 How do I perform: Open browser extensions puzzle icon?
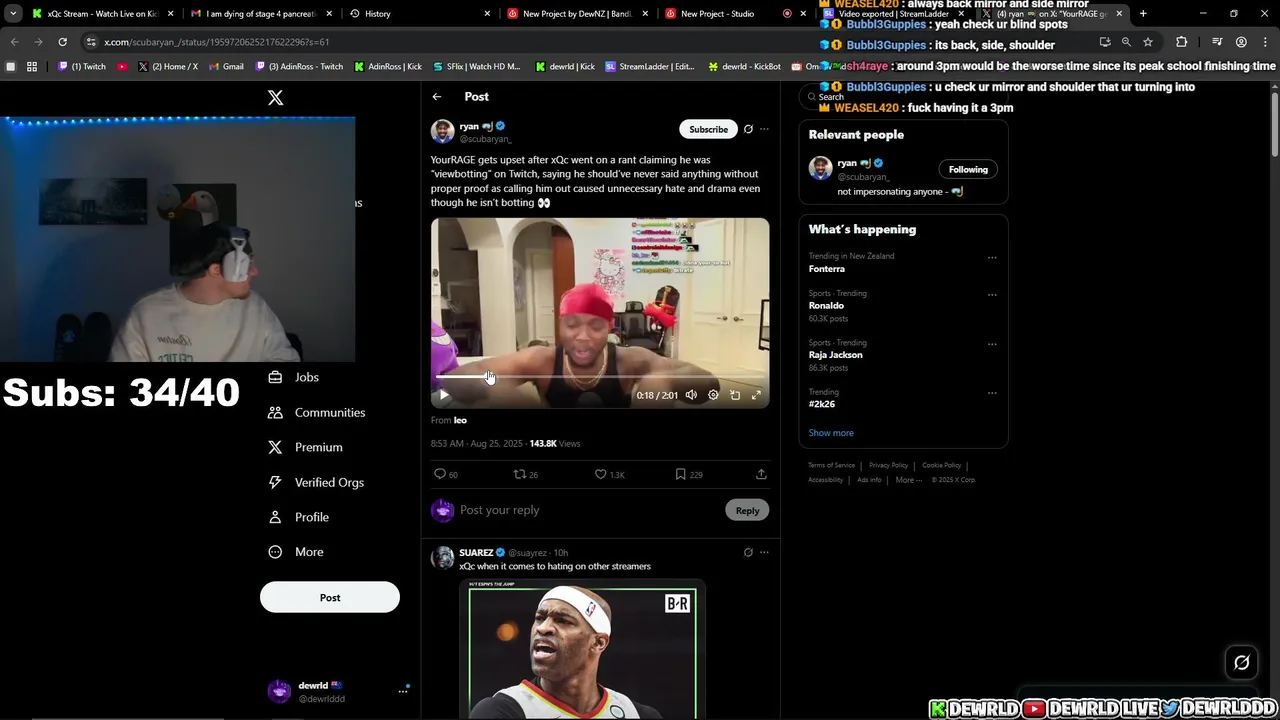click(x=1181, y=42)
